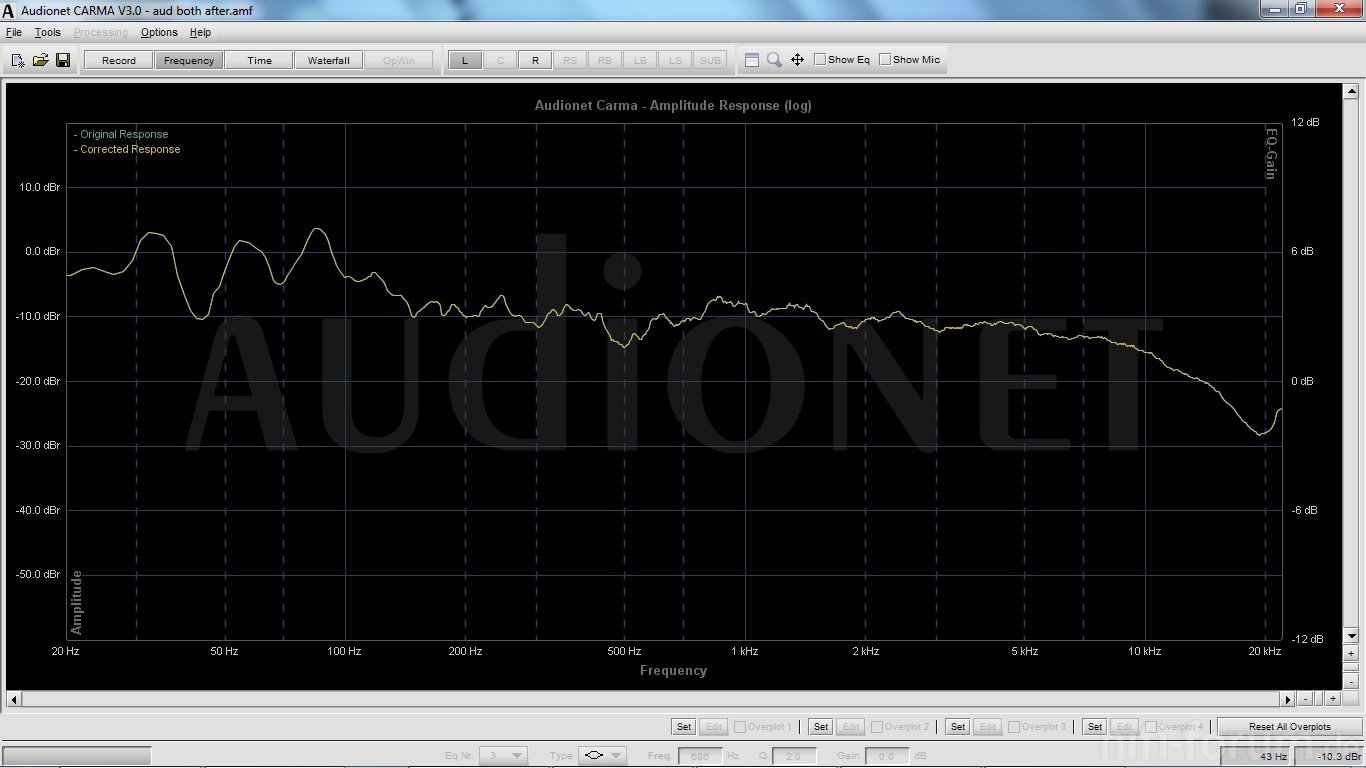
Task: Select the RB channel button
Action: [605, 60]
